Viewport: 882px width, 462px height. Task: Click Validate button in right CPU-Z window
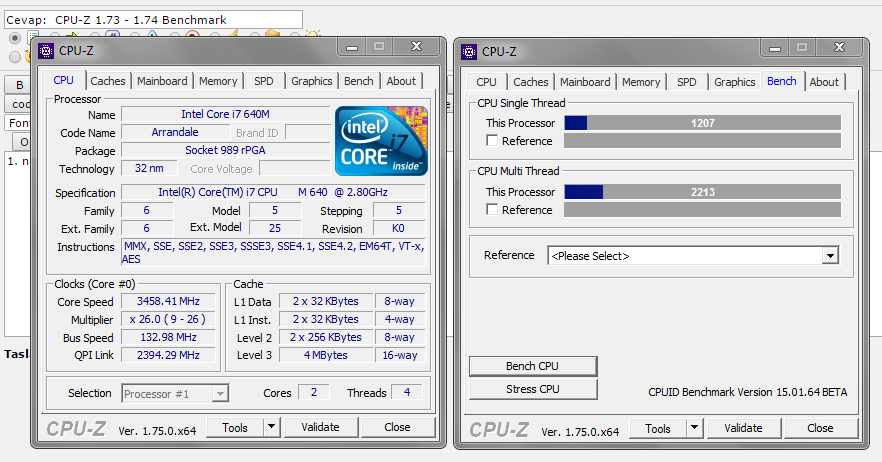744,428
